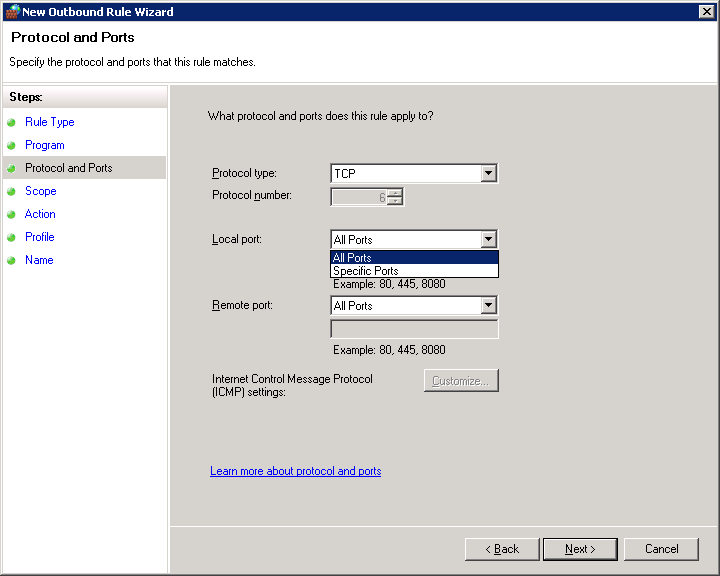Decrease protocol number with down spinner
The image size is (720, 576).
click(x=395, y=201)
